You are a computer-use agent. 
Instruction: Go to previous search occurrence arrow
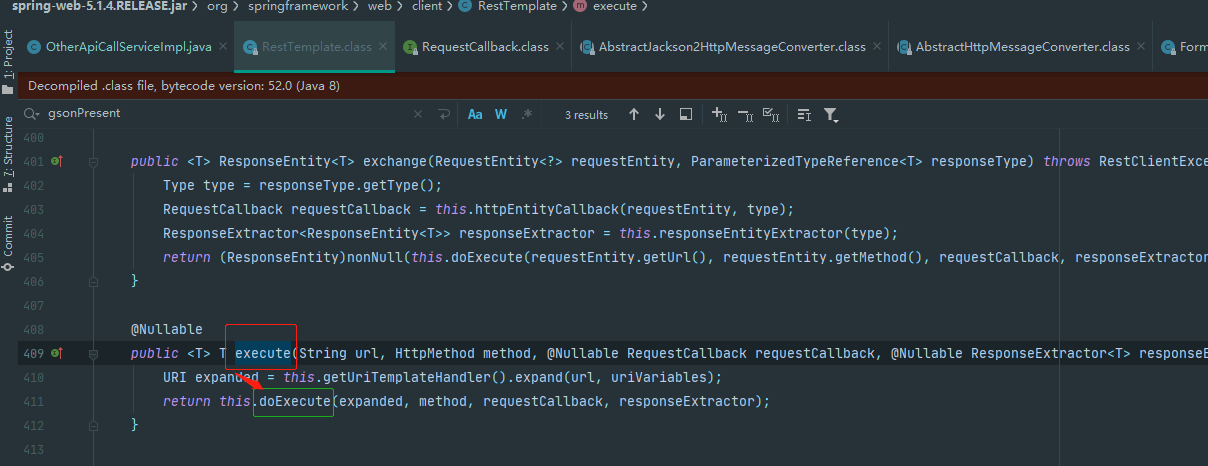(634, 114)
